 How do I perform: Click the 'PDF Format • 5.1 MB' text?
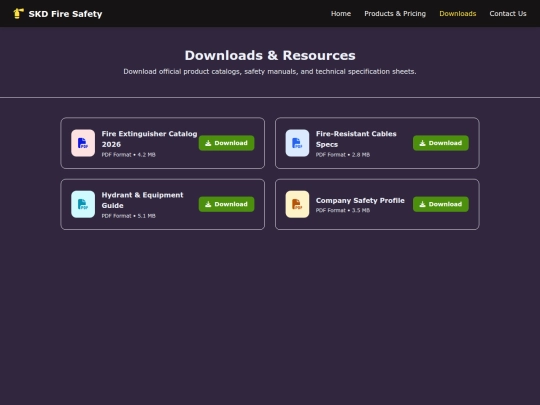click(128, 216)
